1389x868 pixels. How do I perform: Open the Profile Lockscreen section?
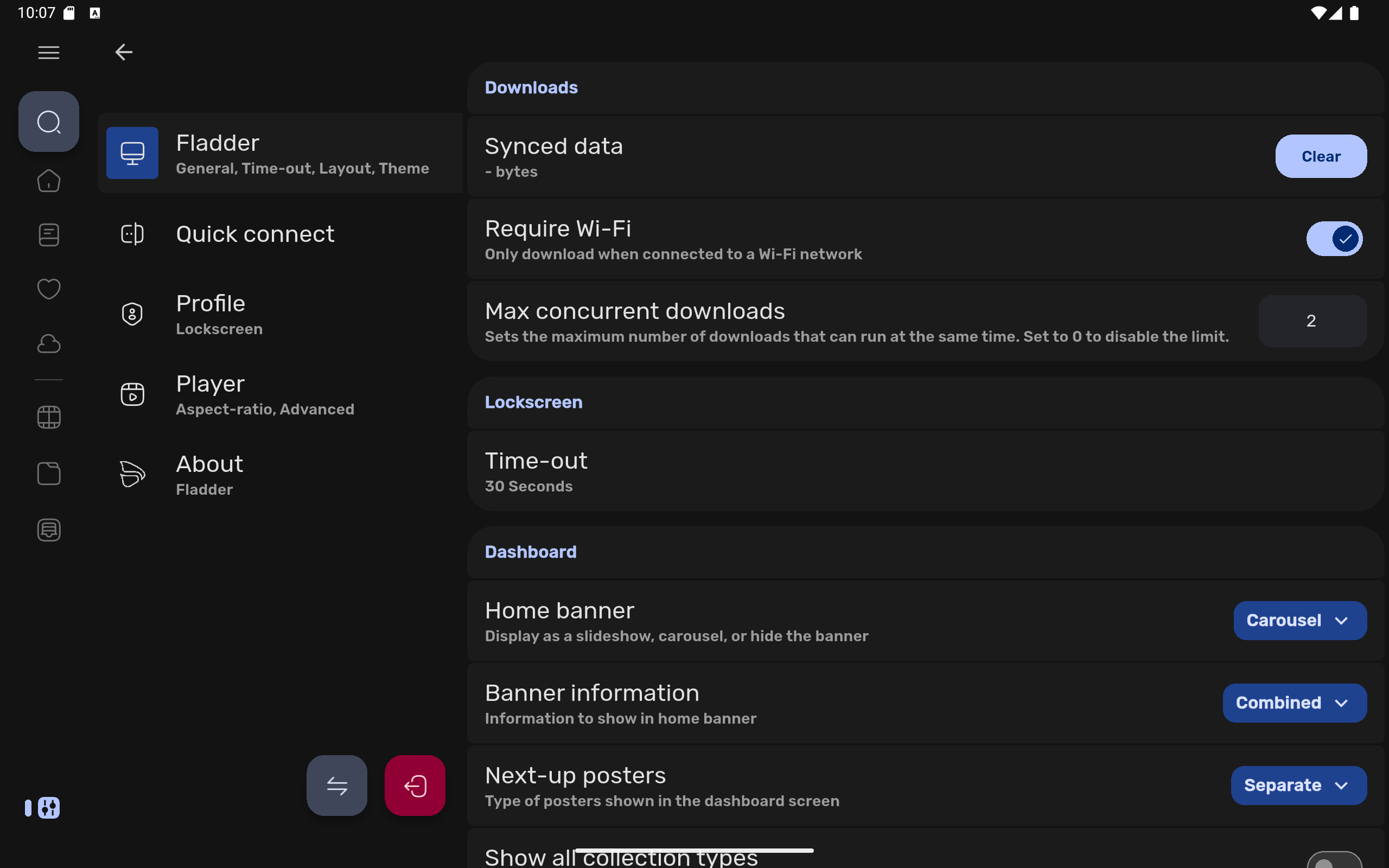218,314
